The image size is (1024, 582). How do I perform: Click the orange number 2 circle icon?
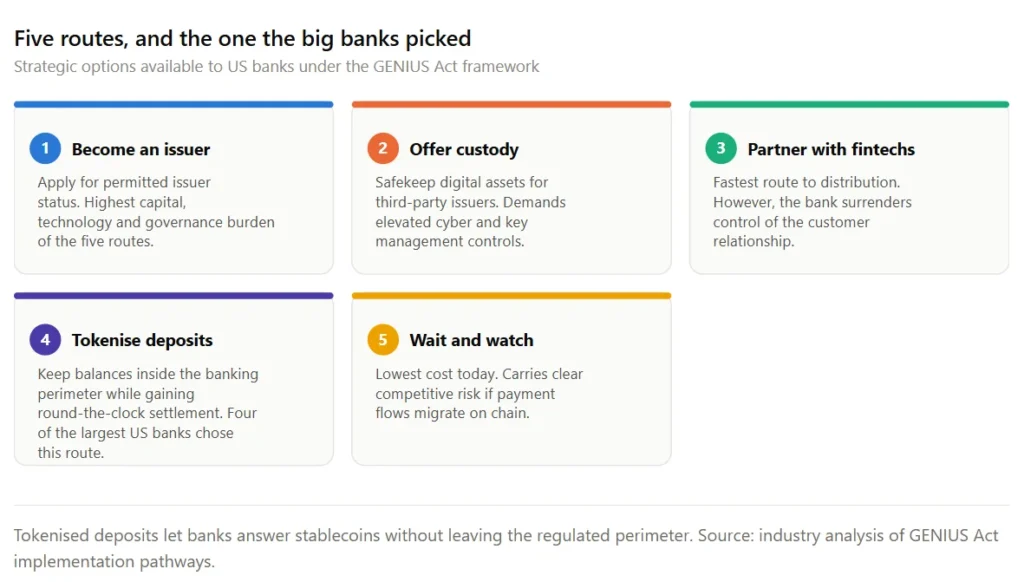(x=383, y=148)
